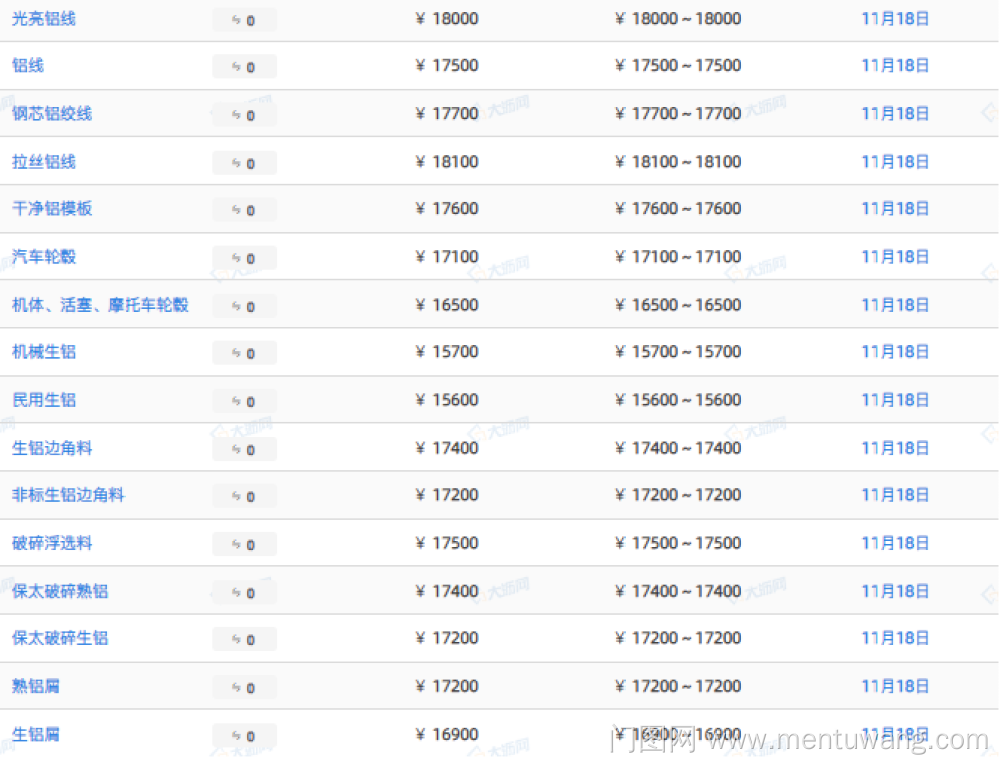
Task: Open the 干净铝模板 product link
Action: pos(52,209)
